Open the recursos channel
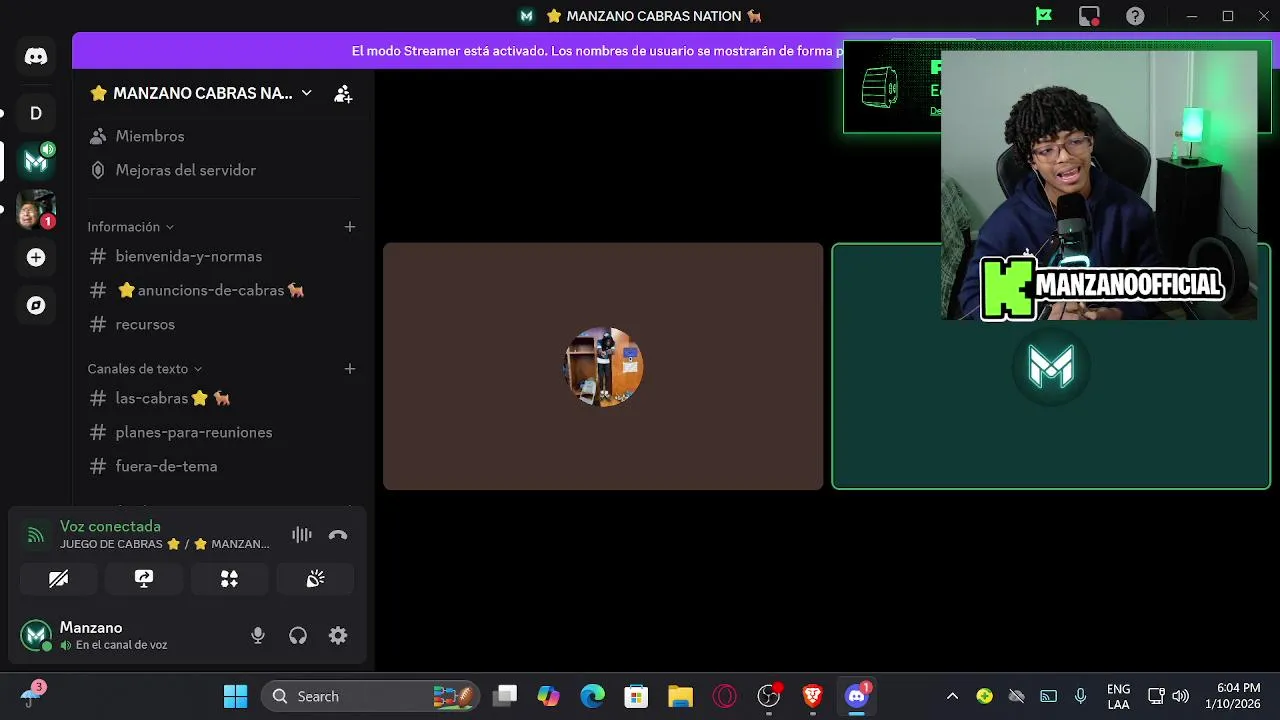 coord(222,324)
